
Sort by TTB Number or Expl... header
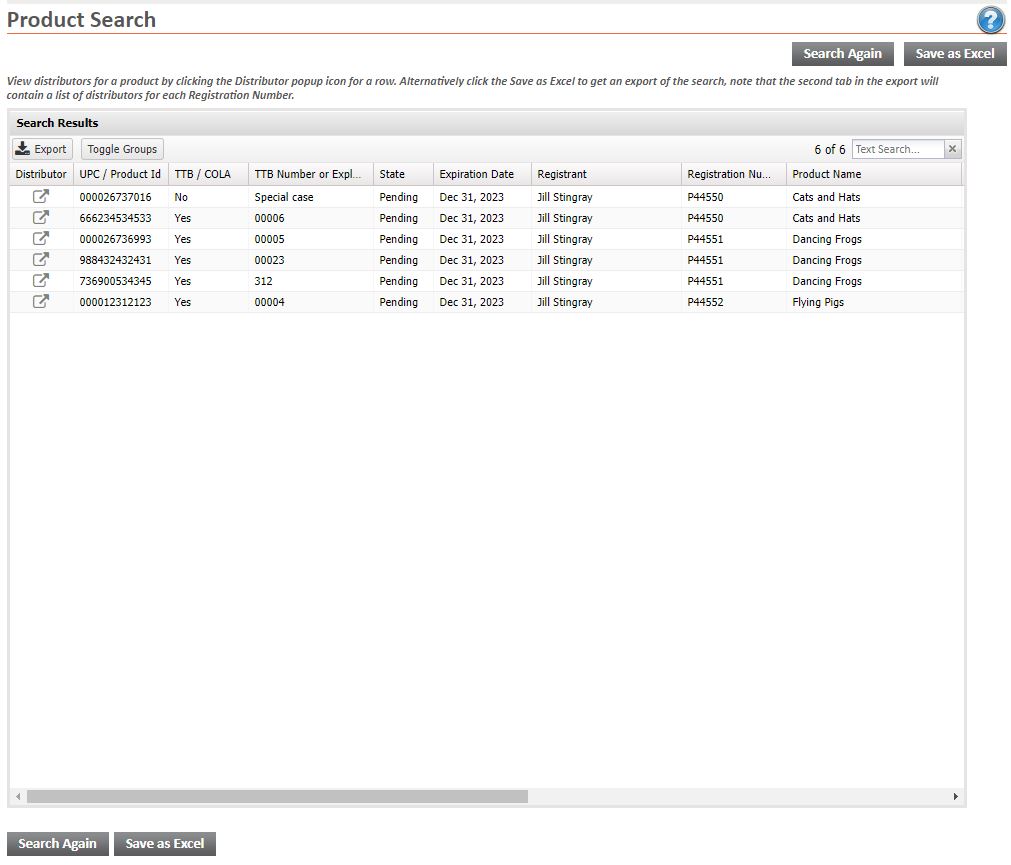click(x=311, y=174)
